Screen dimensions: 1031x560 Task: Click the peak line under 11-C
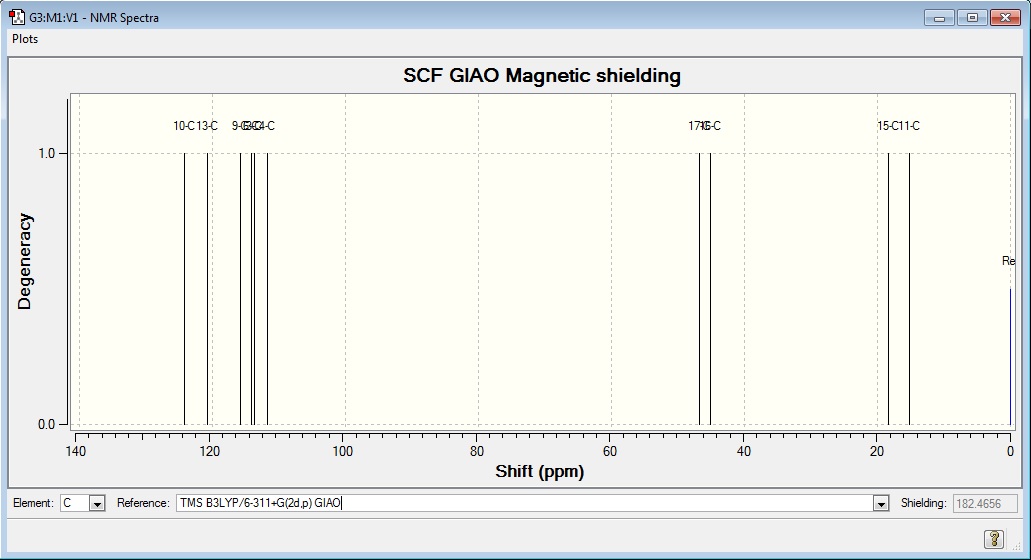(x=909, y=289)
